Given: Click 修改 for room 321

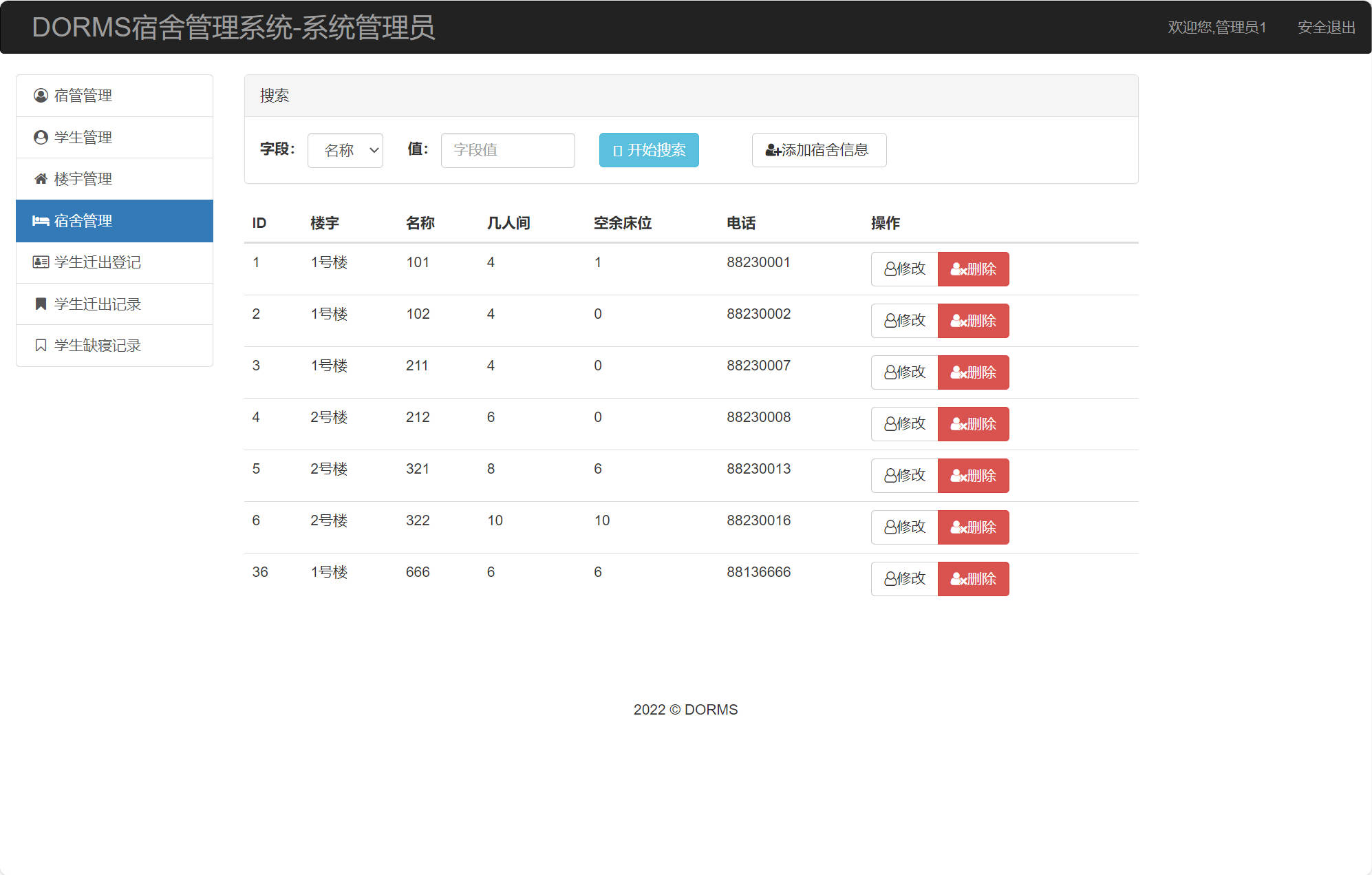Looking at the screenshot, I should pos(904,476).
